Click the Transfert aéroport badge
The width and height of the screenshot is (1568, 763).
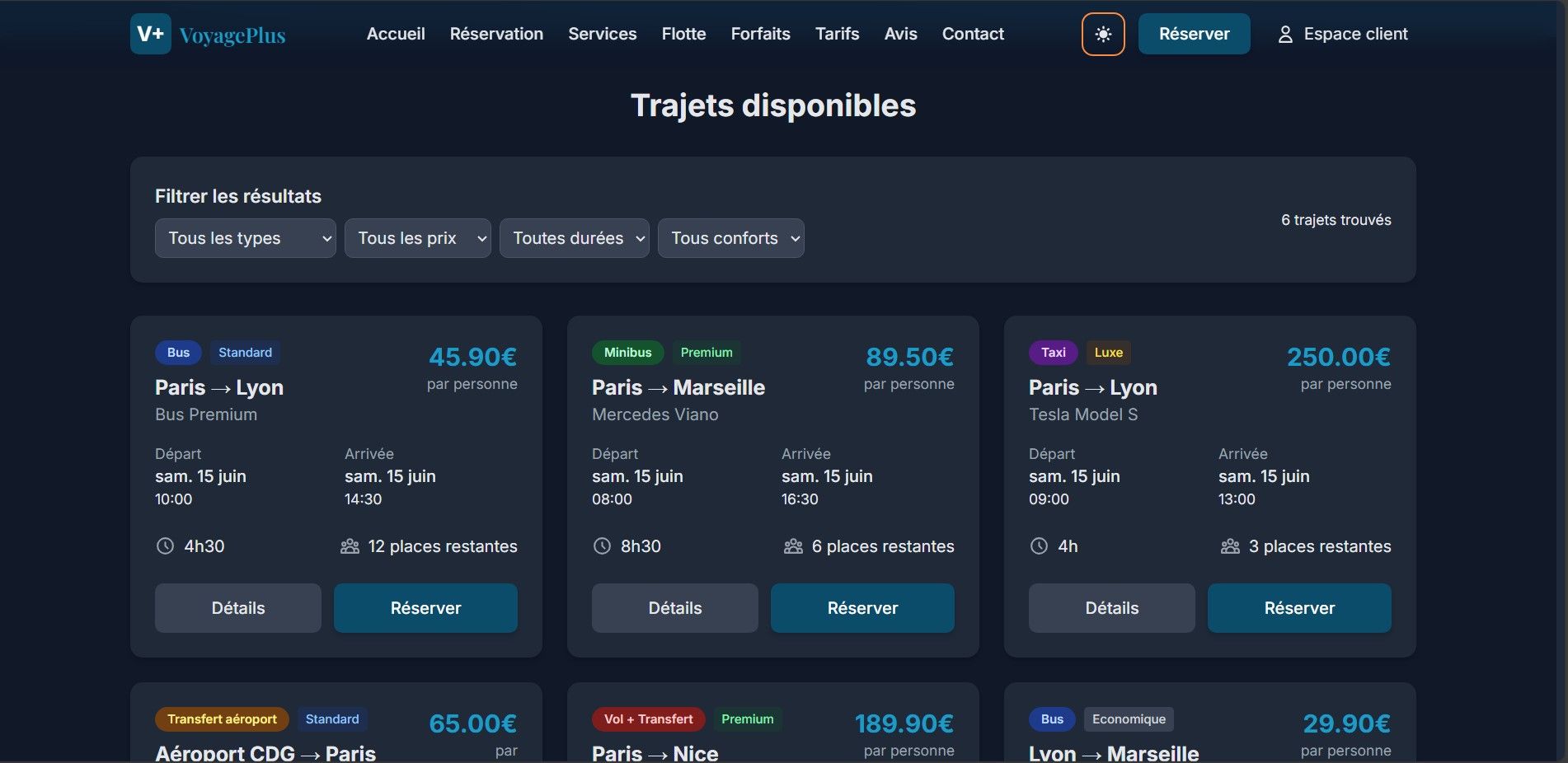coord(222,719)
